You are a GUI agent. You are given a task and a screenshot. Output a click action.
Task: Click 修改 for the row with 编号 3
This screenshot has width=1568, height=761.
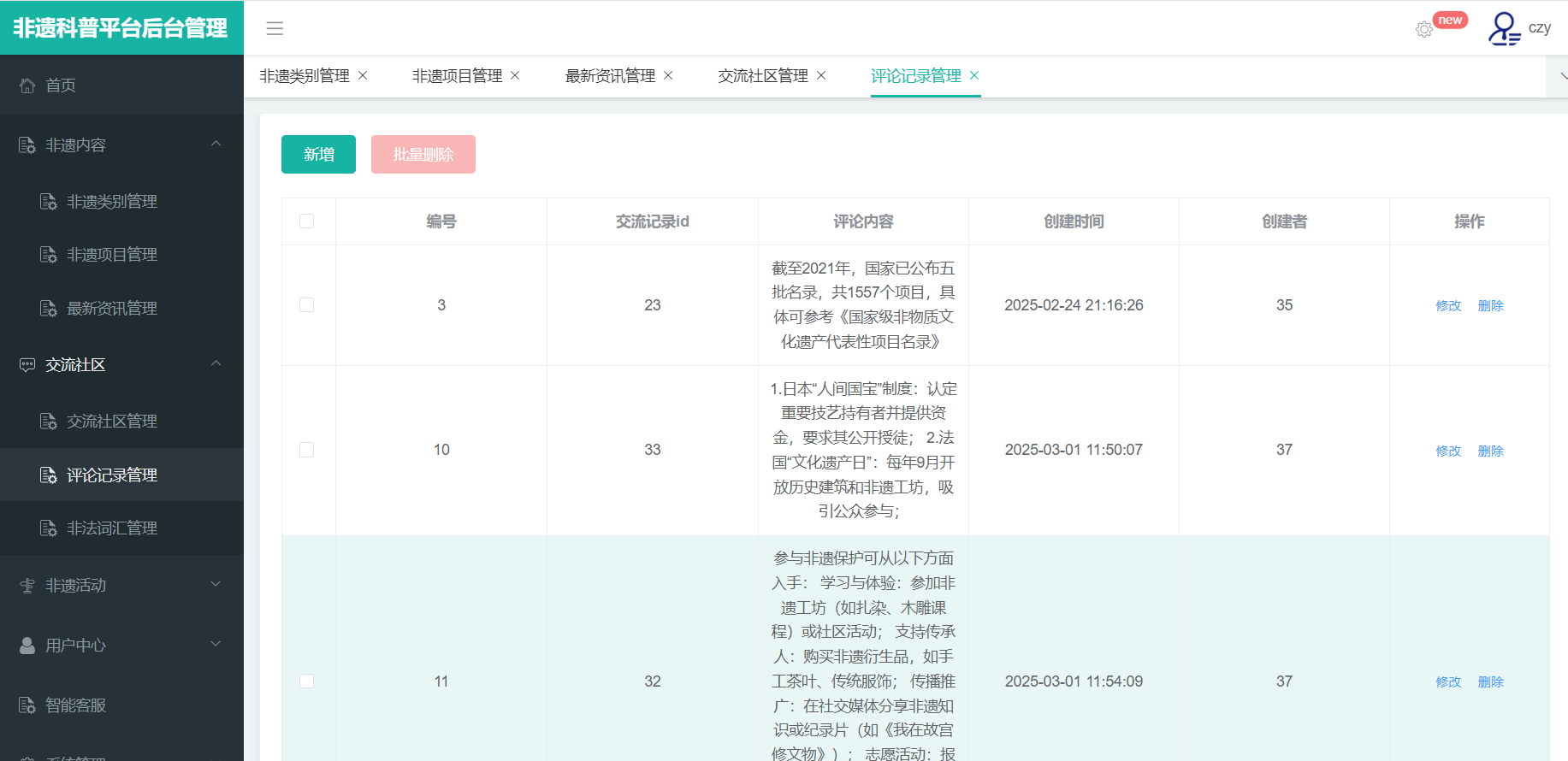(x=1448, y=306)
